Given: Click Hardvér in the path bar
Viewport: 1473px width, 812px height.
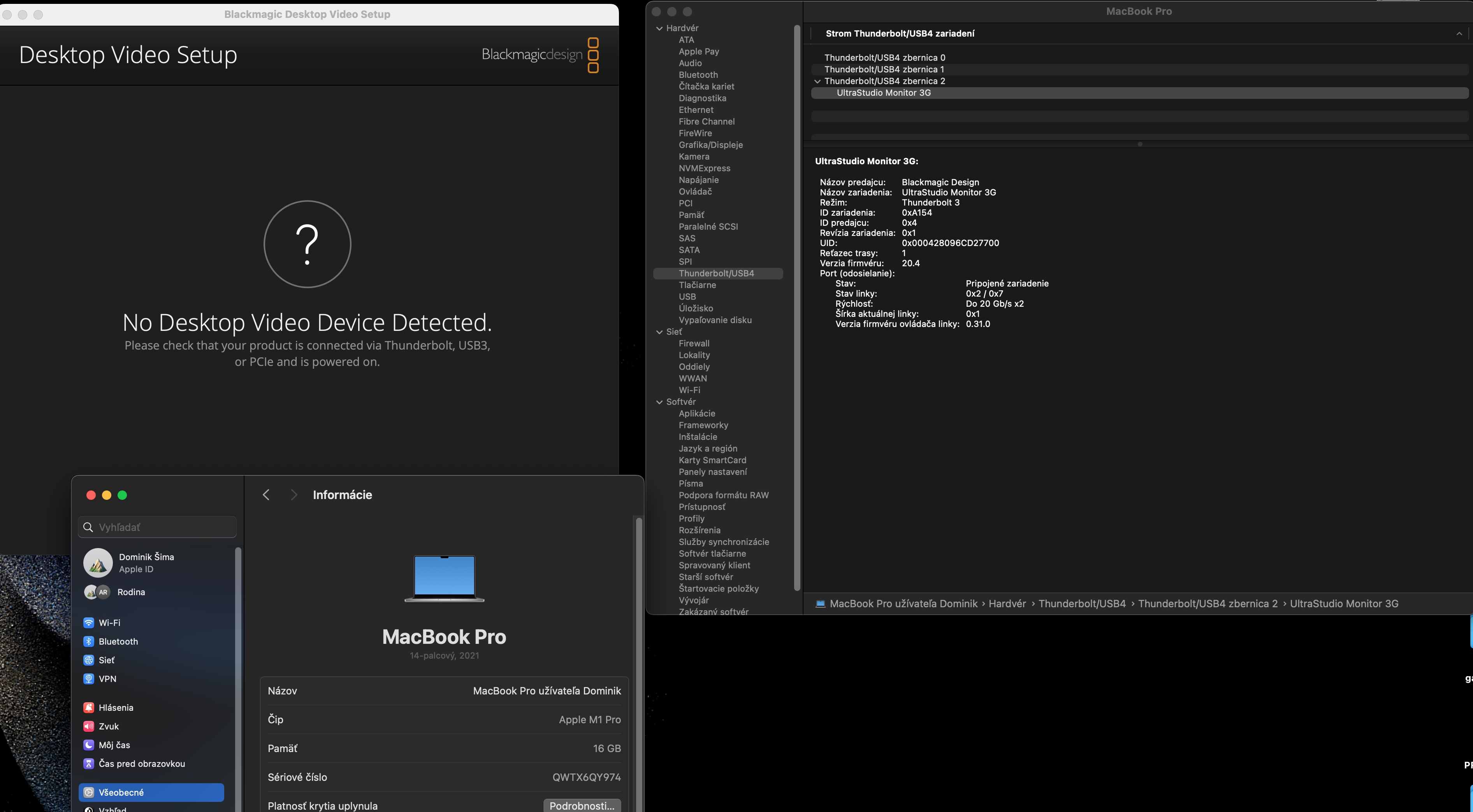Looking at the screenshot, I should [x=1007, y=604].
